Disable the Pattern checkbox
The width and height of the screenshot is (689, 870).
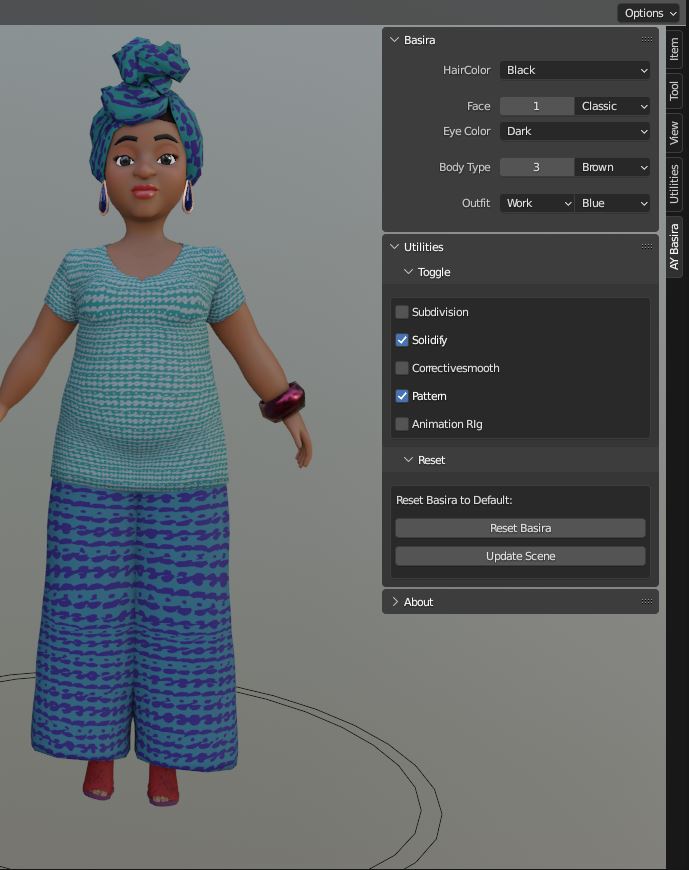tap(402, 396)
